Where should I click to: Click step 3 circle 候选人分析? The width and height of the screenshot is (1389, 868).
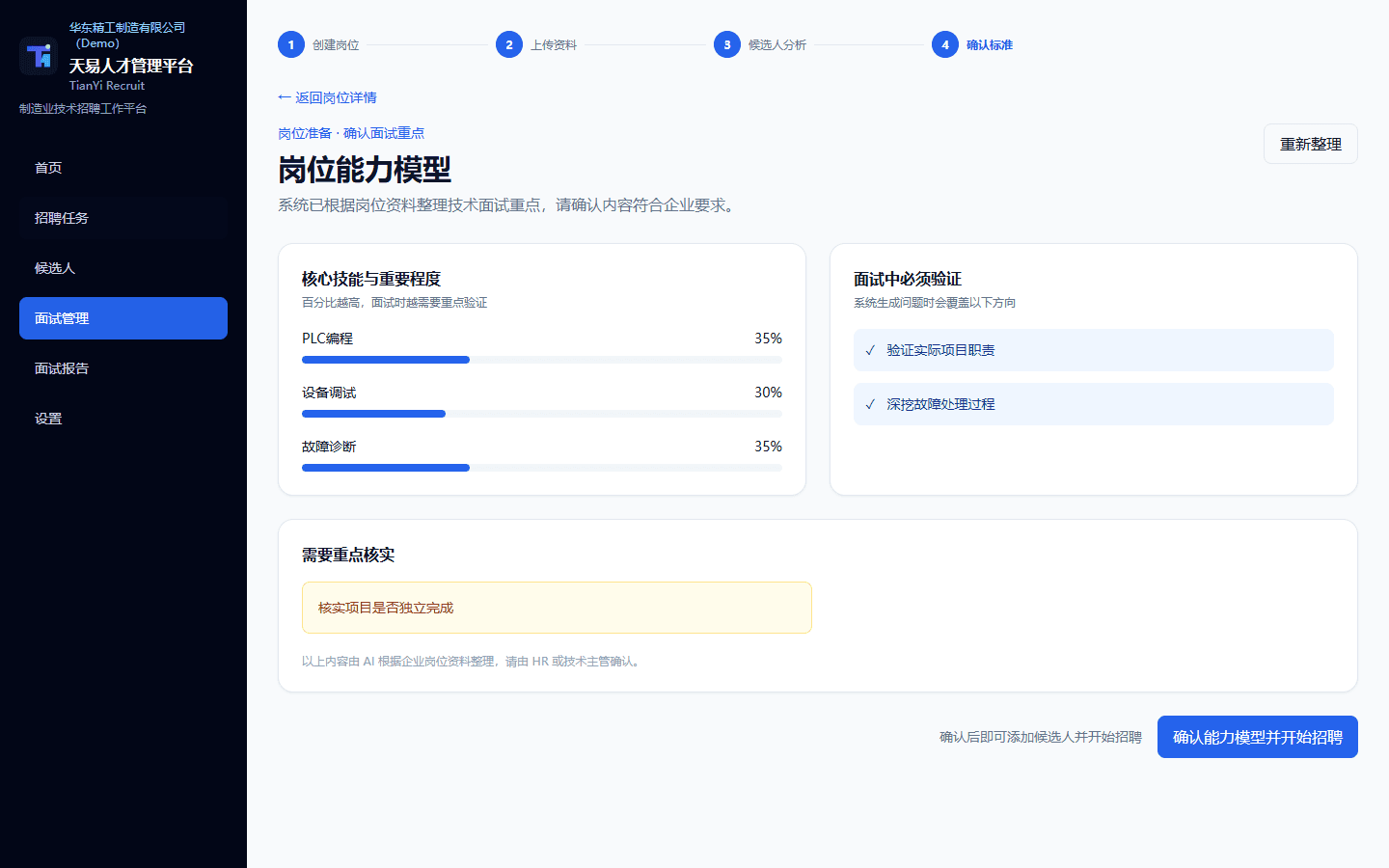pyautogui.click(x=727, y=44)
